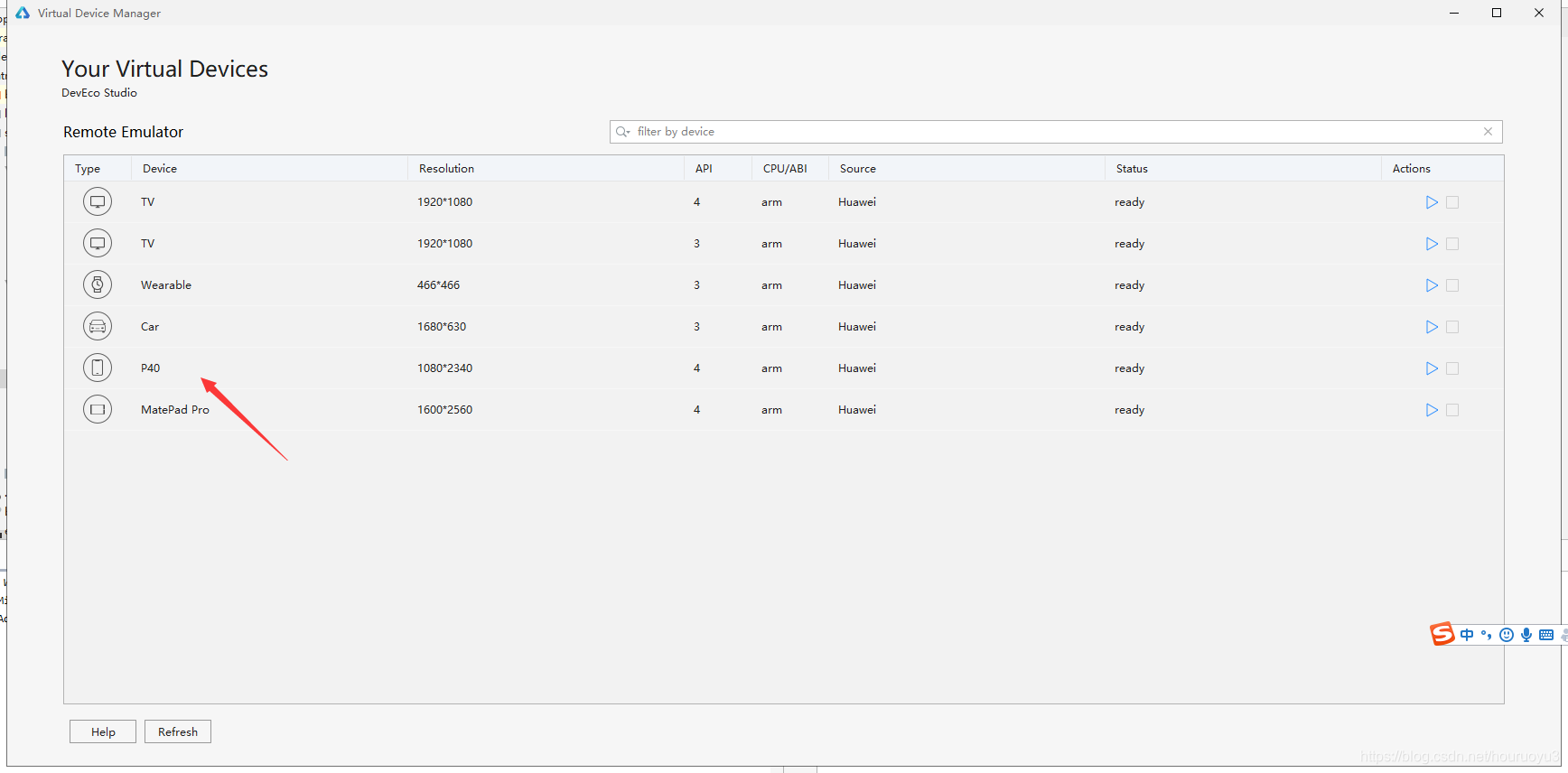Clear the device filter with the X icon
Image resolution: width=1568 pixels, height=773 pixels.
1488,132
